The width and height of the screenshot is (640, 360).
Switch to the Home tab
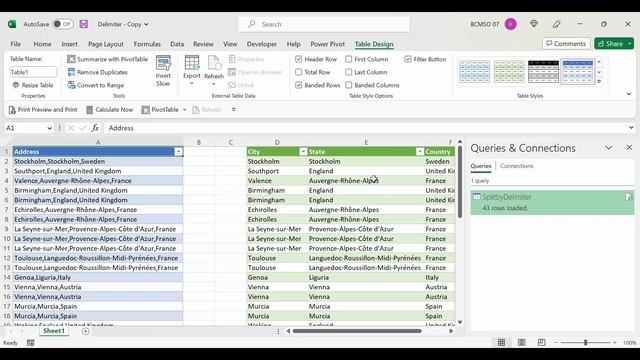point(42,44)
